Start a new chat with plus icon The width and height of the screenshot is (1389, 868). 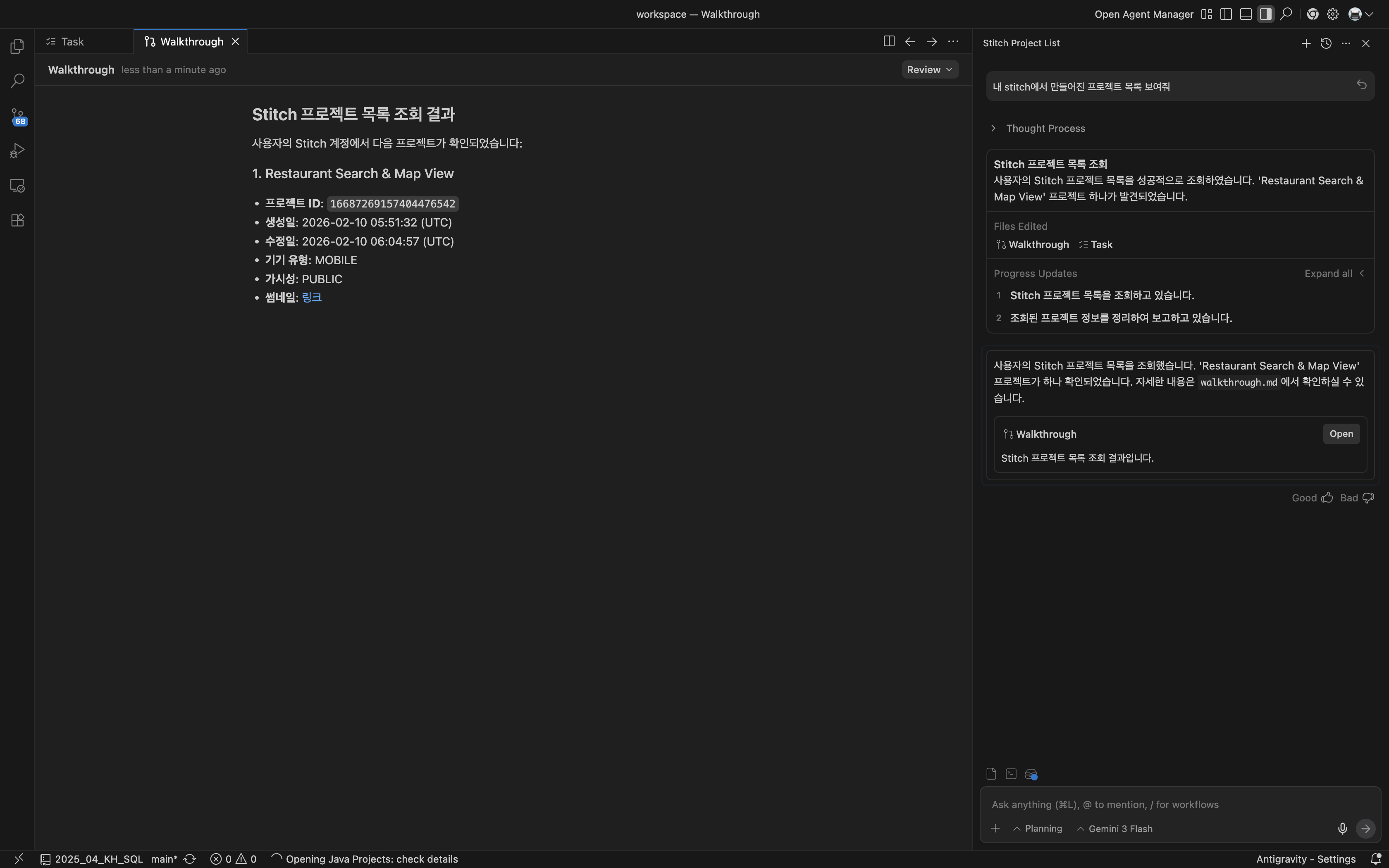[1306, 44]
